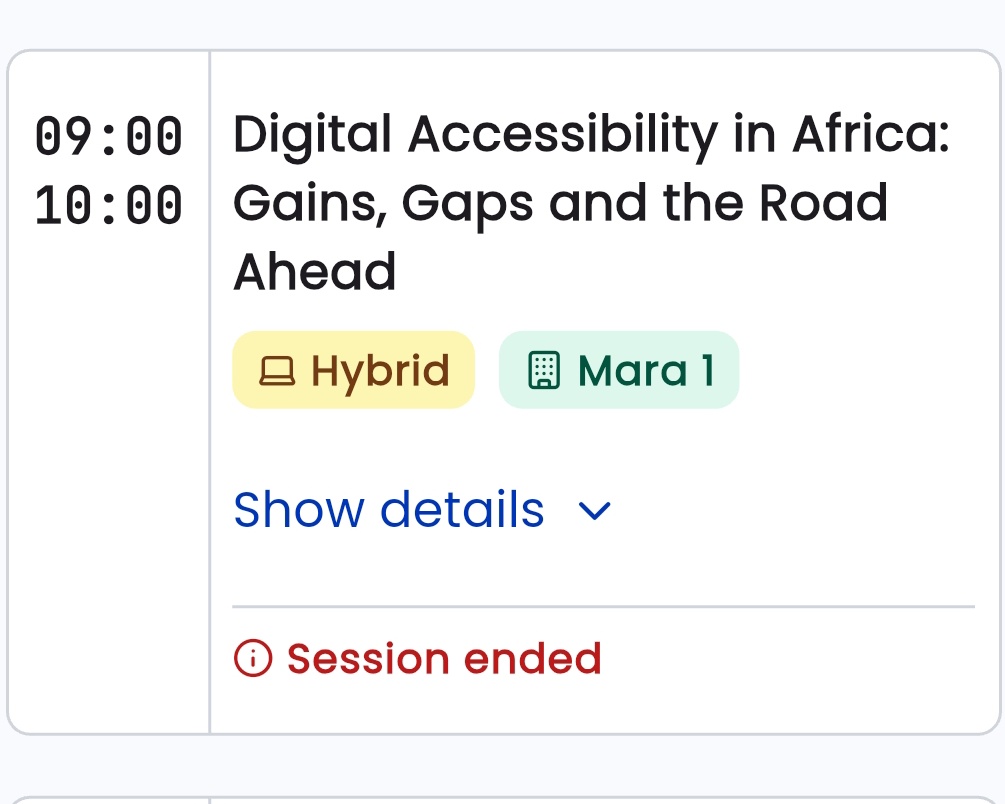
Task: Click the building icon beside Mara 1
Action: pos(544,371)
